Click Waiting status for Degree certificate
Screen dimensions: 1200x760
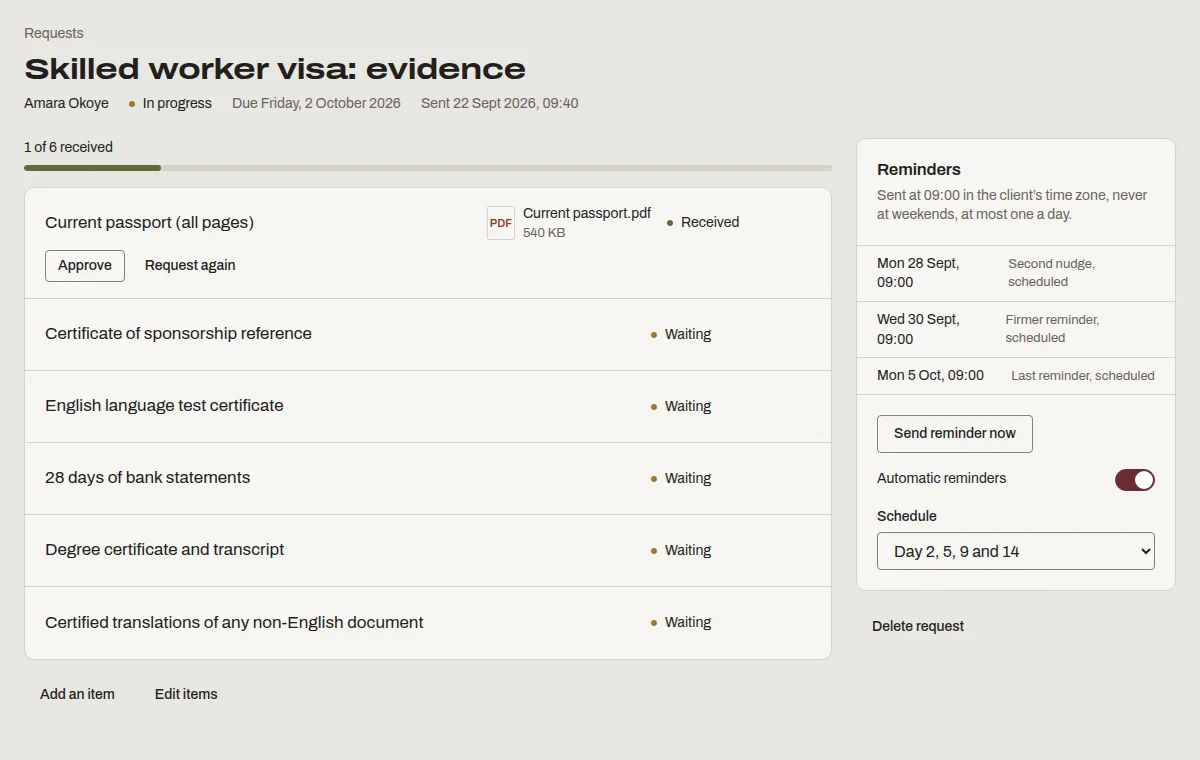[x=681, y=550]
